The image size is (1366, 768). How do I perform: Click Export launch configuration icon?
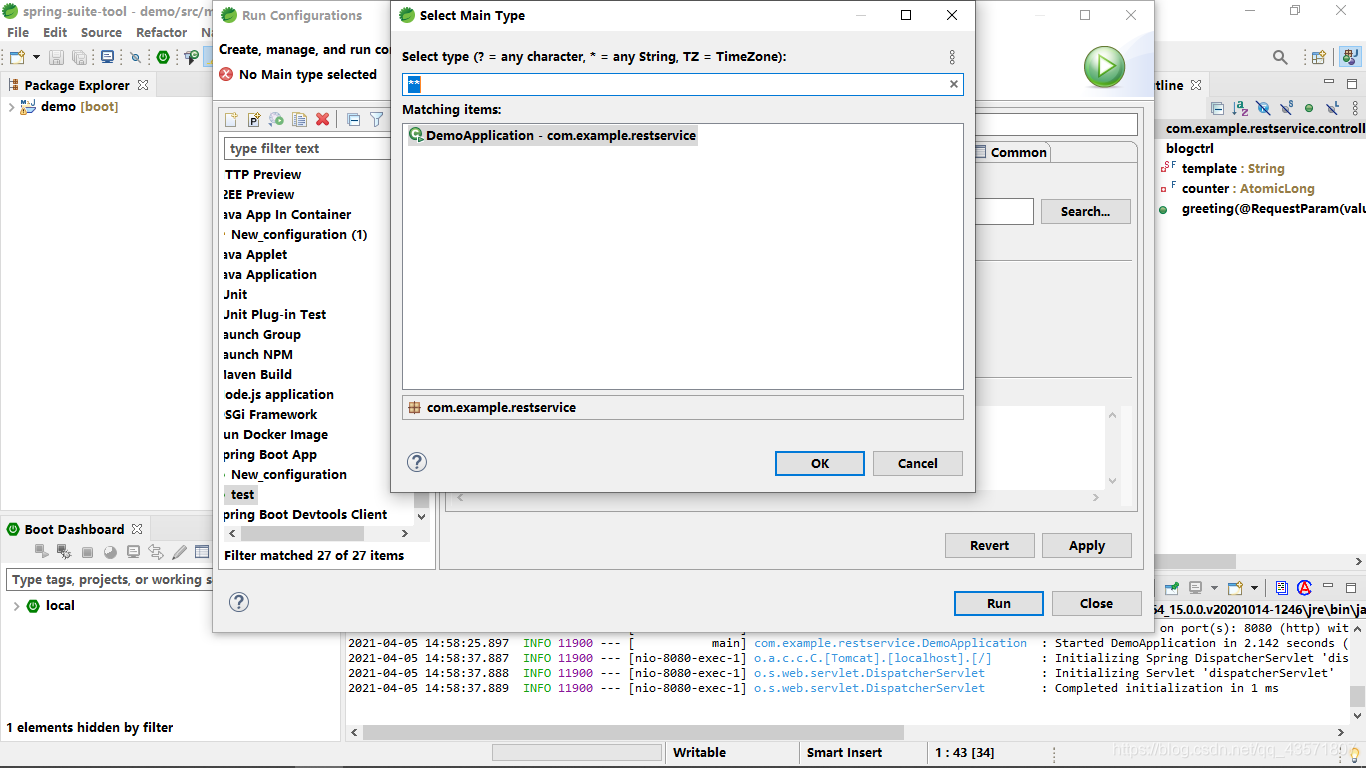point(277,120)
